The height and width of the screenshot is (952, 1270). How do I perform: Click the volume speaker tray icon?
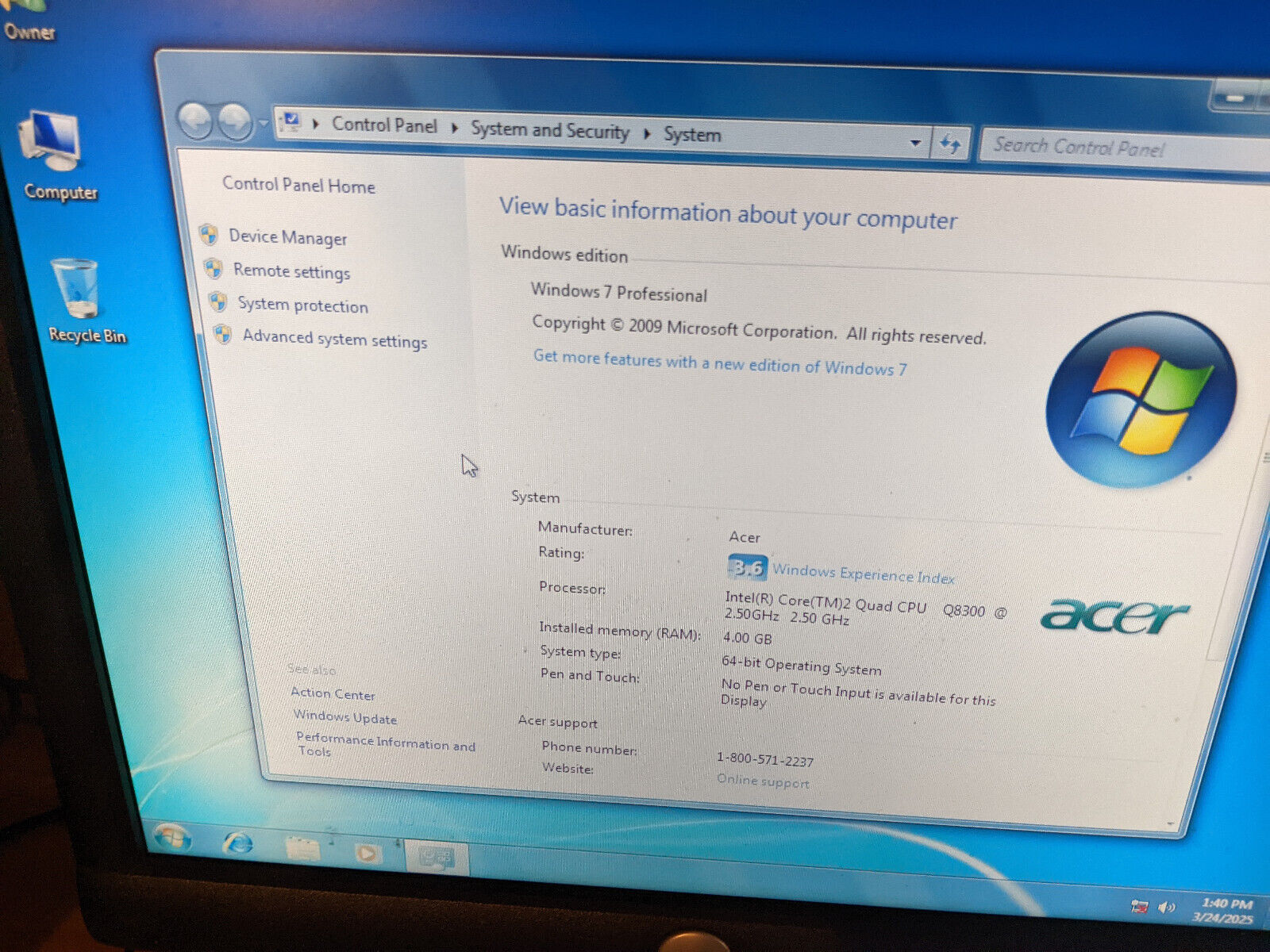click(1167, 907)
